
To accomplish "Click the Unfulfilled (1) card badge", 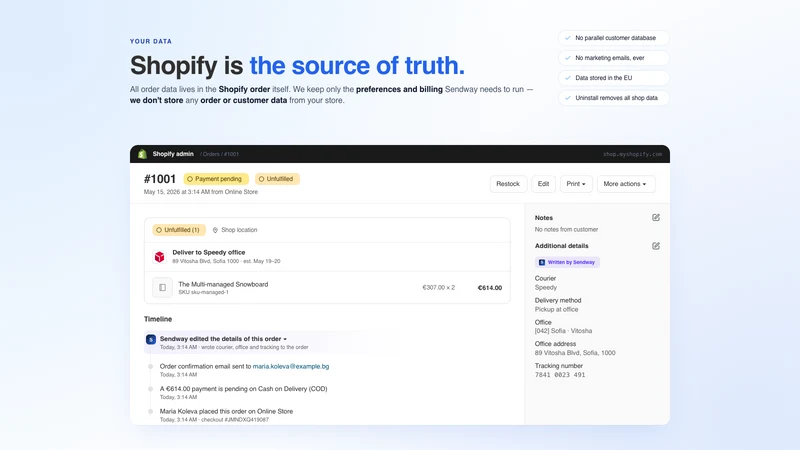I will pyautogui.click(x=179, y=230).
